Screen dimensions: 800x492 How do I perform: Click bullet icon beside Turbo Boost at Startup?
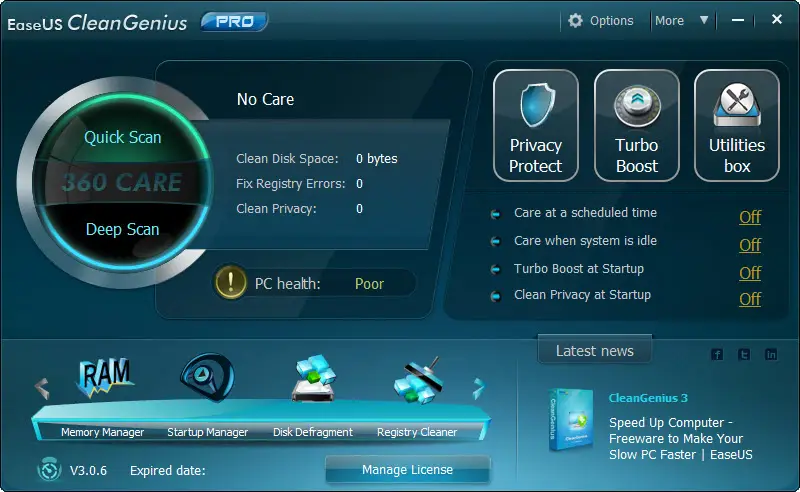pos(495,269)
